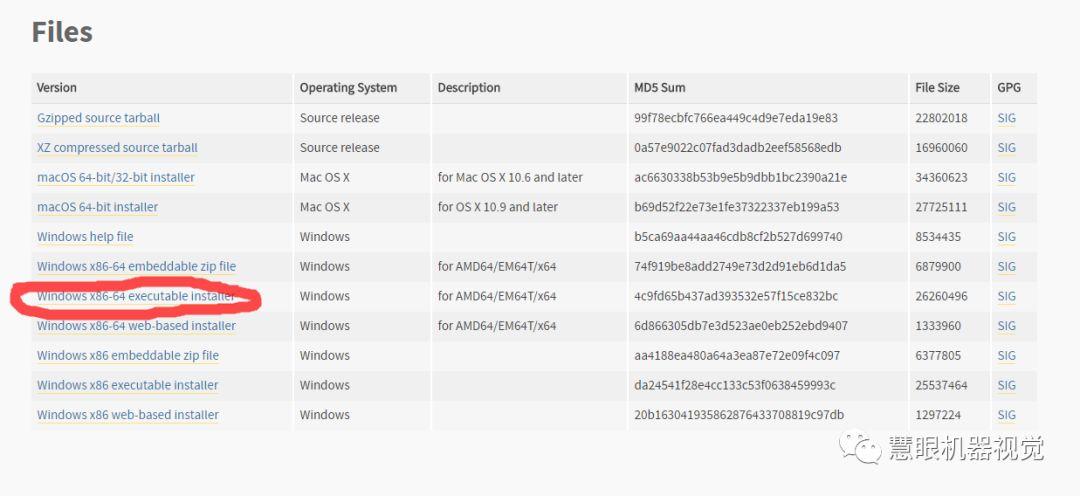This screenshot has width=1080, height=496.
Task: Click 'Source release' in Gzipped tarball row
Action: pyautogui.click(x=340, y=118)
